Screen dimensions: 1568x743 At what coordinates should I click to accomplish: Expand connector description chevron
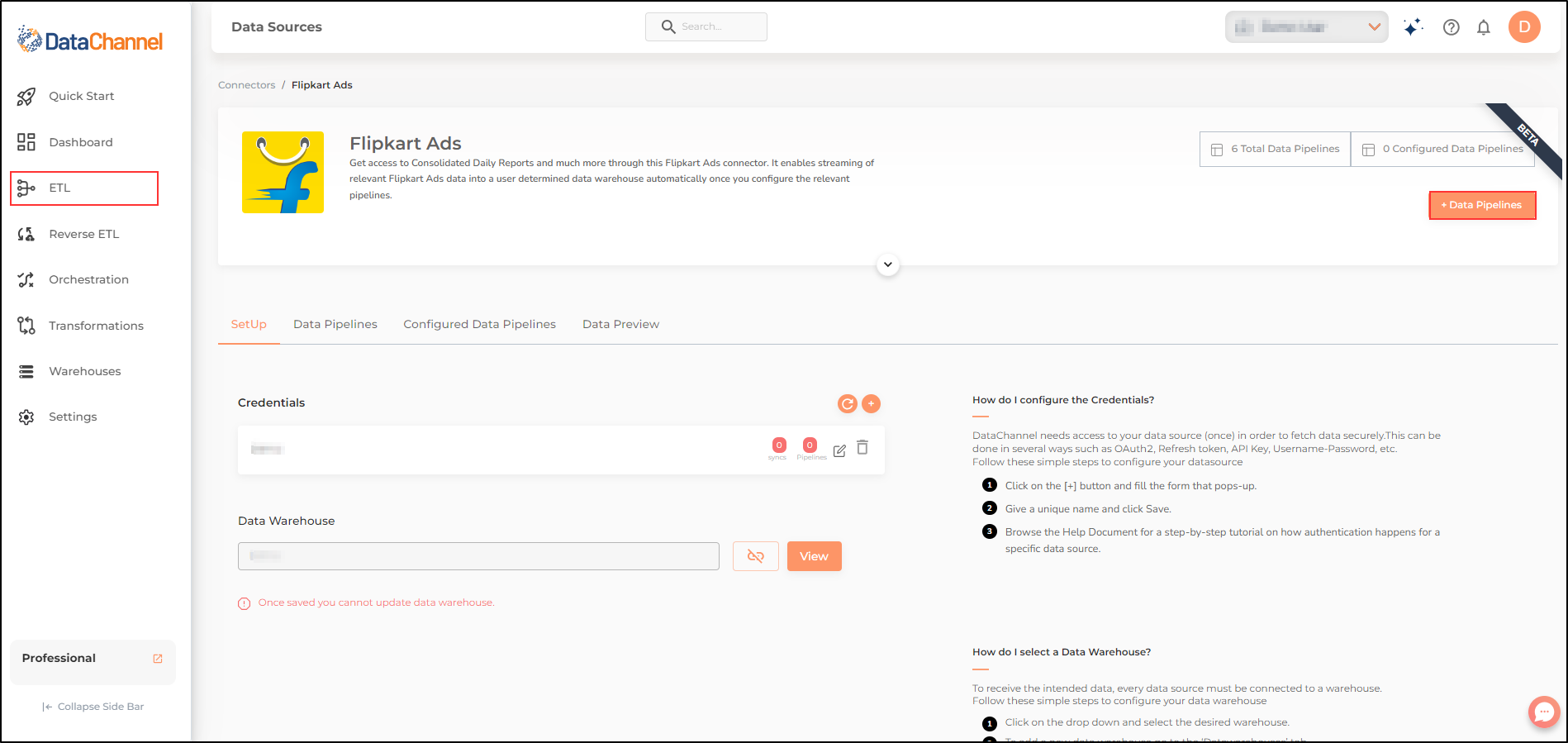[887, 264]
